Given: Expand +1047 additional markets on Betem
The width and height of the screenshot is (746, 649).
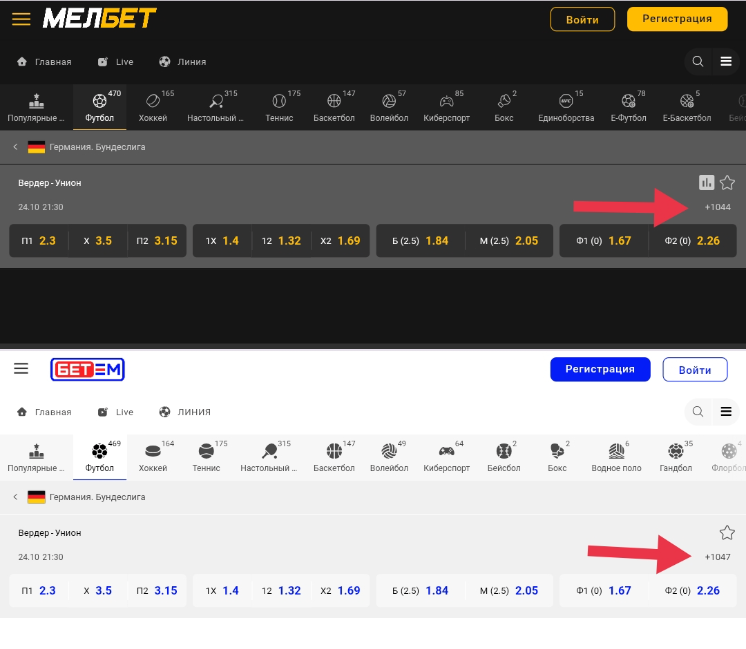Looking at the screenshot, I should 717,557.
